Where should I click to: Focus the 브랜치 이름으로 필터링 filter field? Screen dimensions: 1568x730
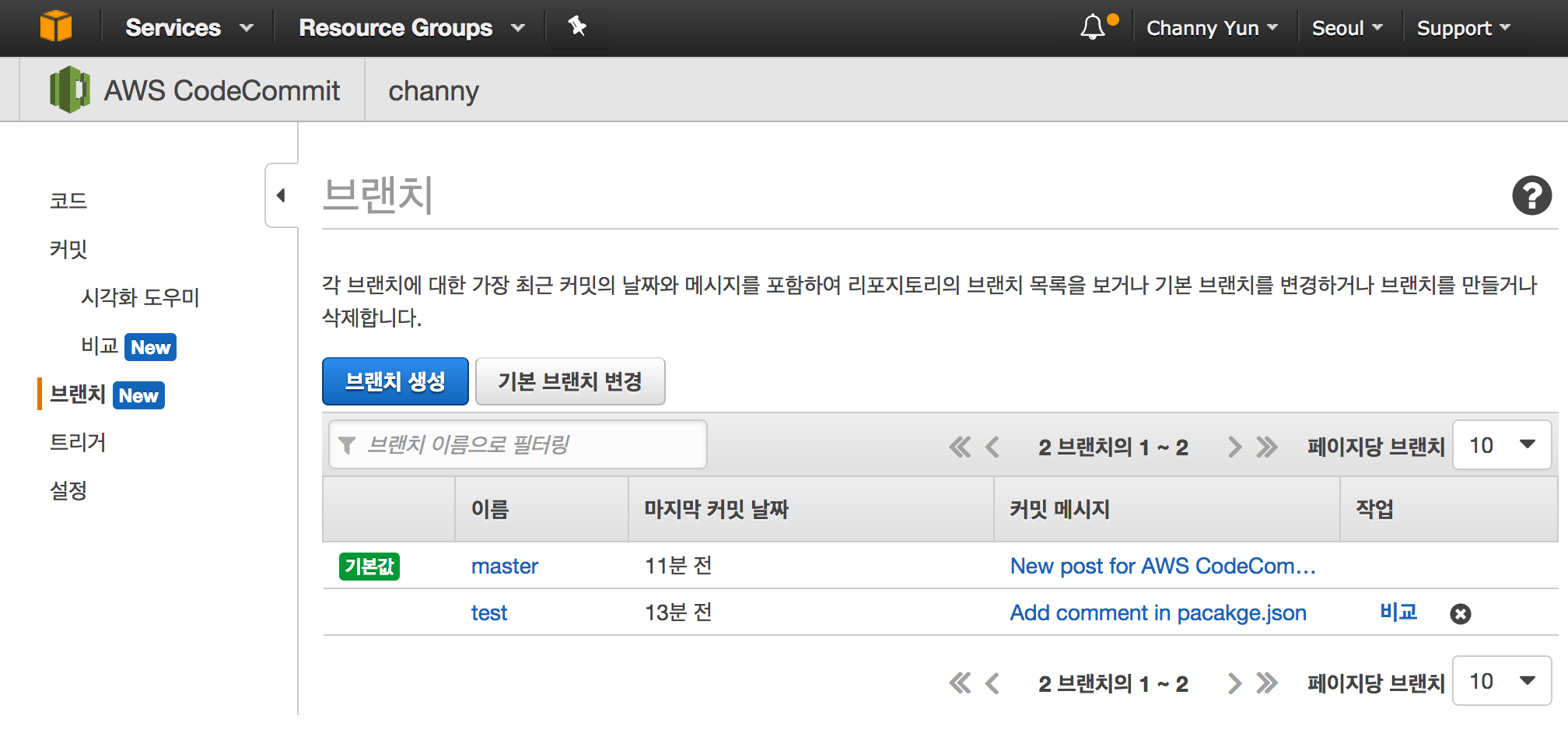click(x=518, y=444)
